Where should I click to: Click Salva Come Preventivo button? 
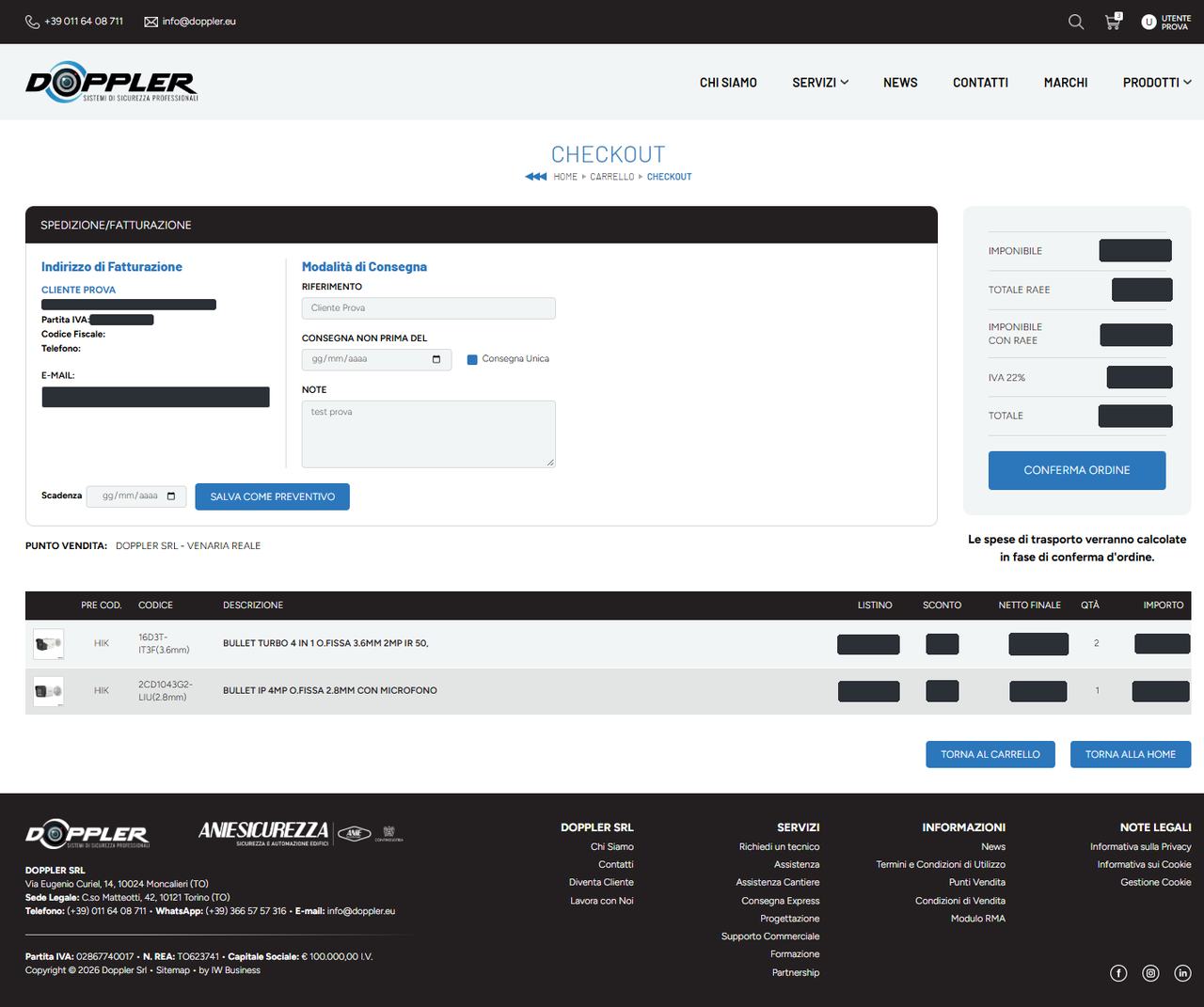click(273, 496)
